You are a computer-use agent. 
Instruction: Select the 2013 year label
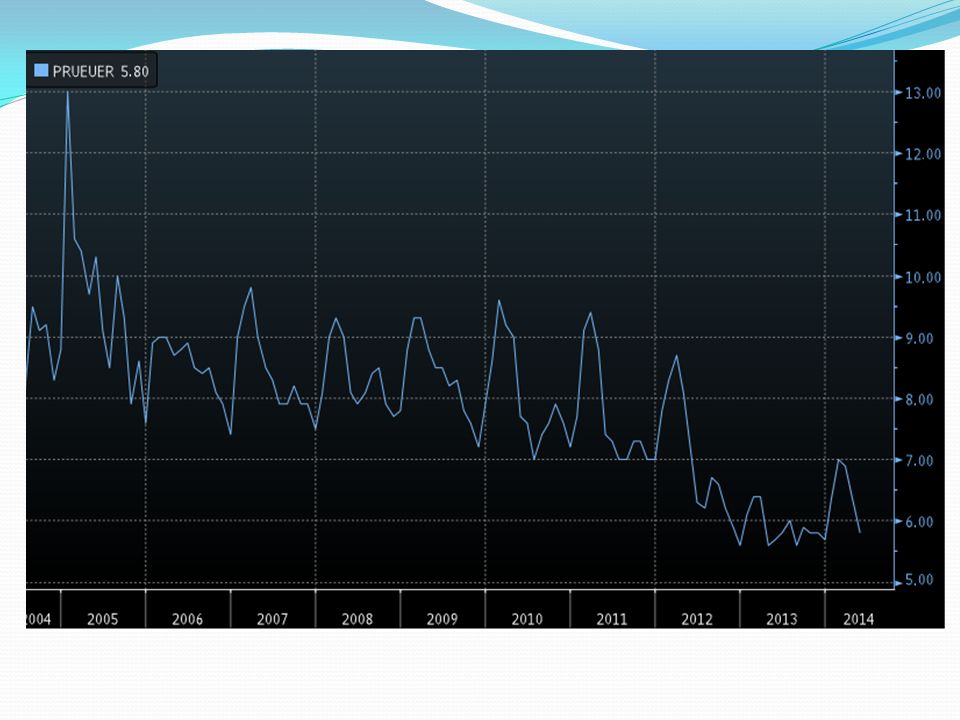[782, 620]
